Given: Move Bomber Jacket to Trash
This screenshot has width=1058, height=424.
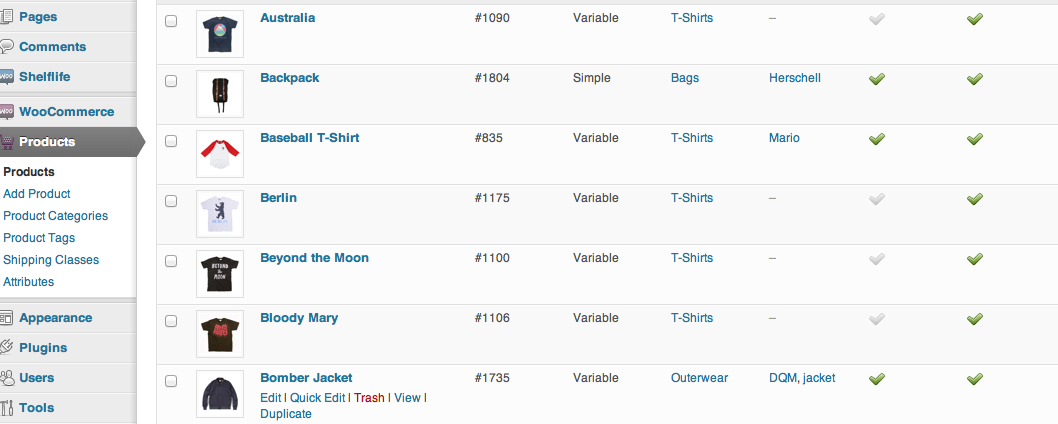Looking at the screenshot, I should 369,398.
